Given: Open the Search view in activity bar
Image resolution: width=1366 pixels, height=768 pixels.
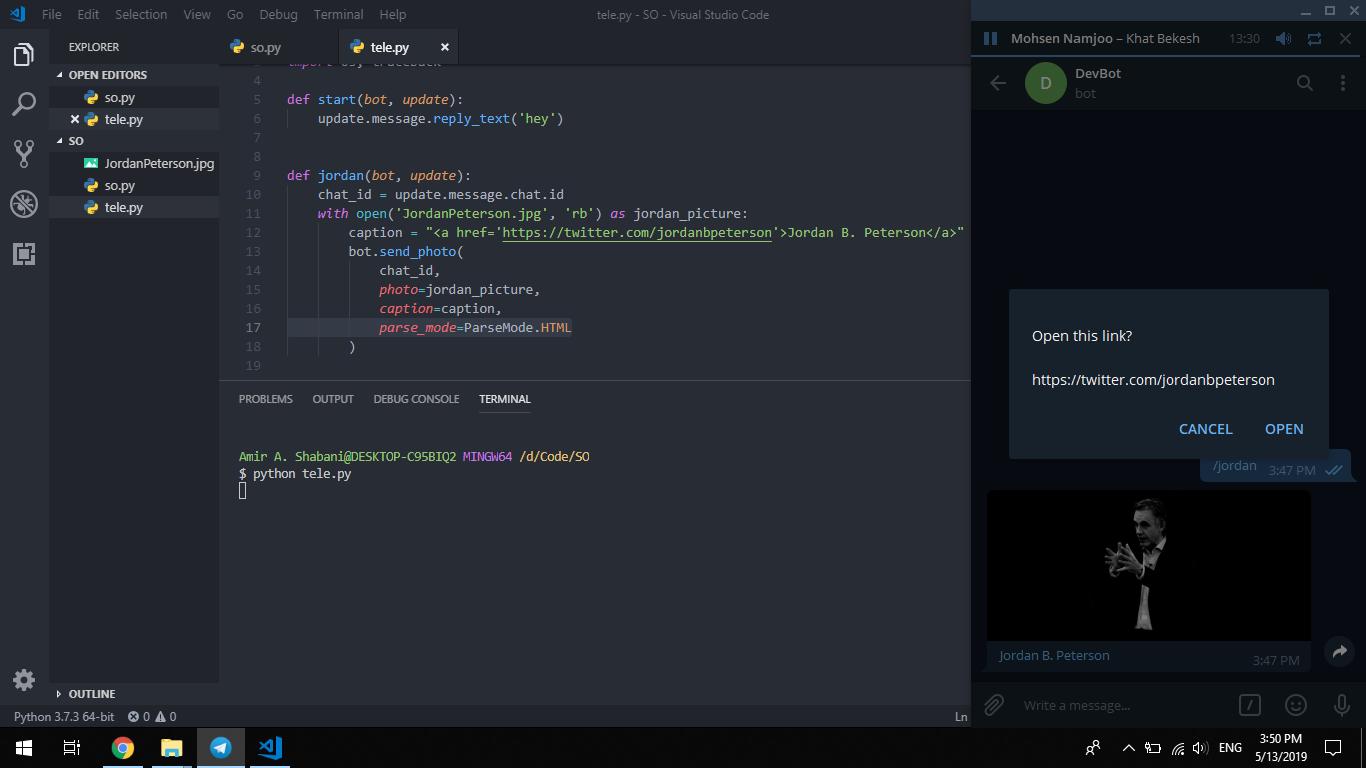Looking at the screenshot, I should (24, 103).
